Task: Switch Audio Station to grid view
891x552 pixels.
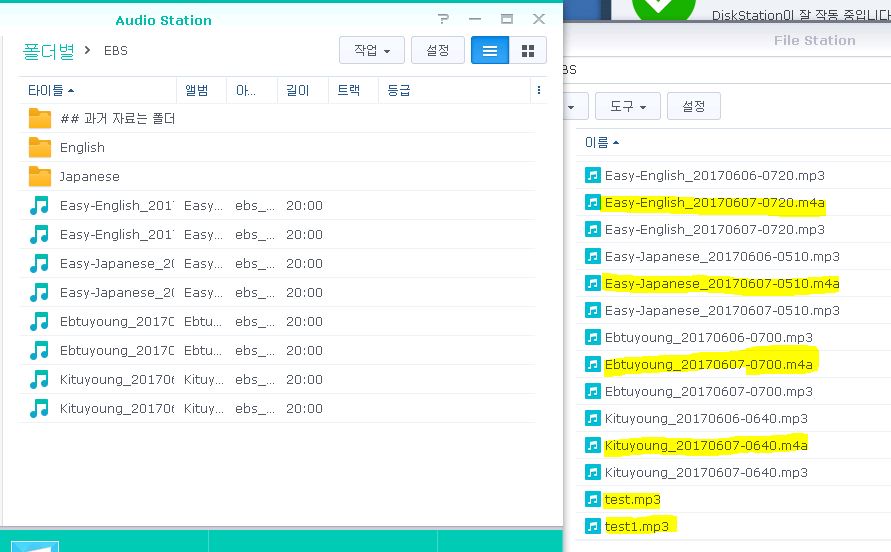Action: point(528,51)
